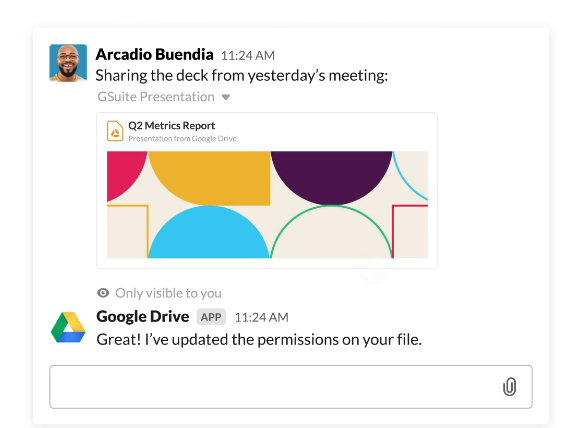
Task: Click the Presentation from Google Drive subtitle
Action: pyautogui.click(x=182, y=139)
